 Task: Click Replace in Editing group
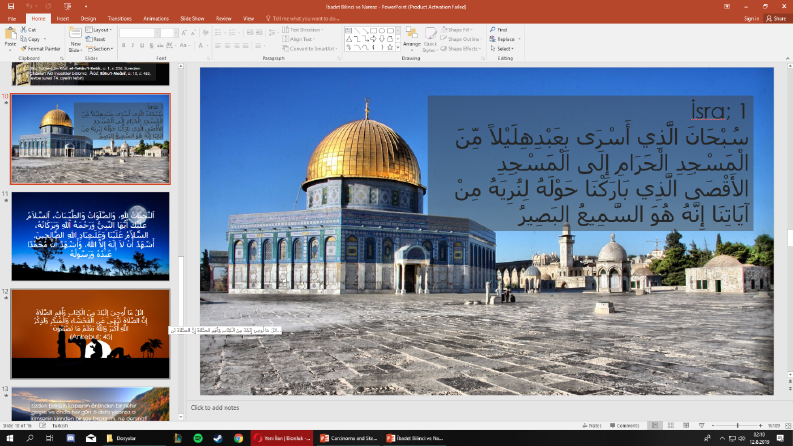tap(505, 39)
